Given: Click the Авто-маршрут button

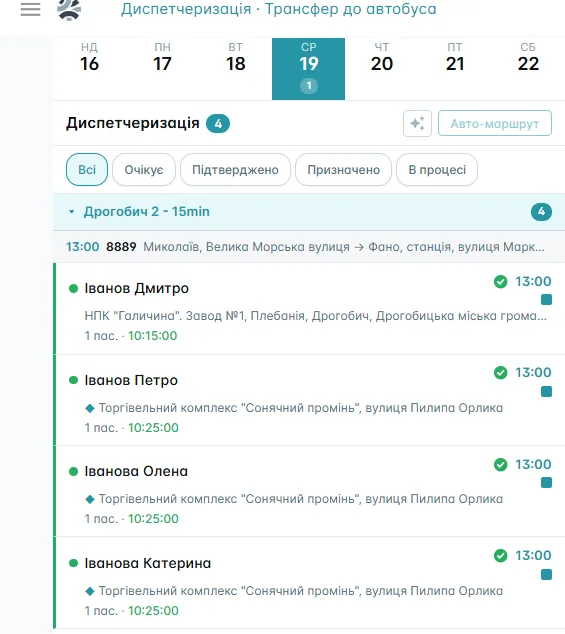Looking at the screenshot, I should point(495,123).
